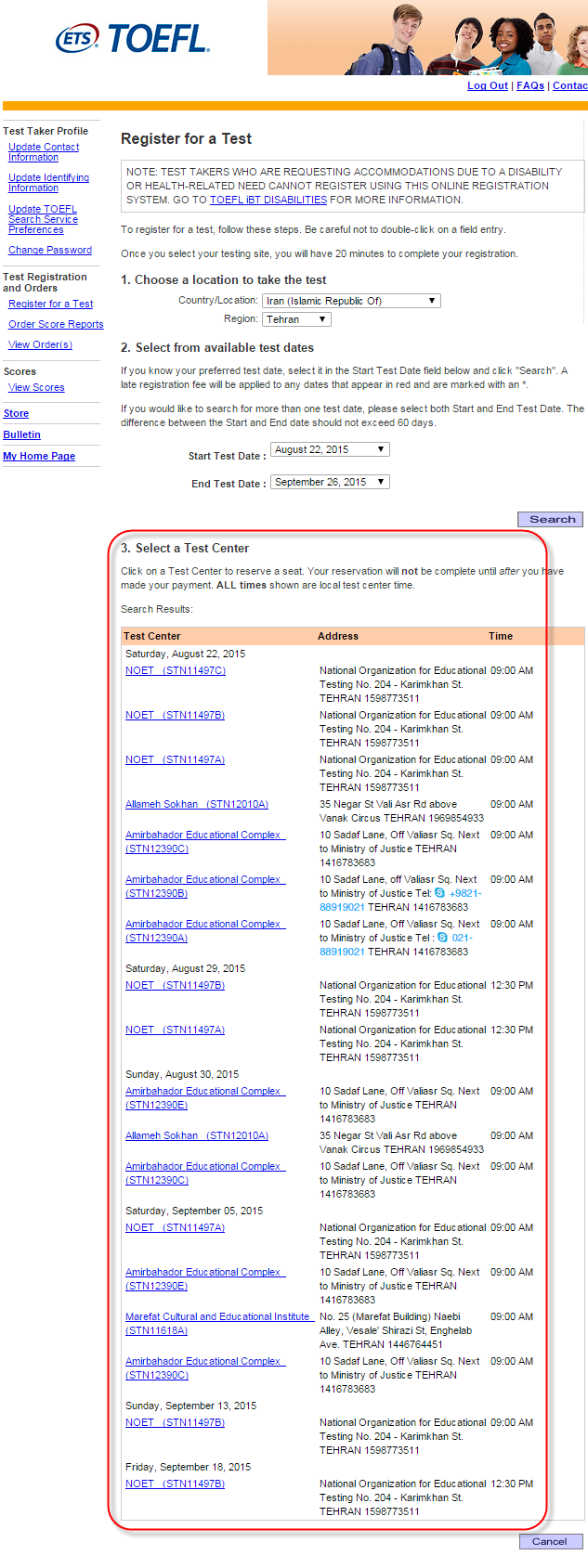Go to FAQs in top navigation
Screen dimensions: 588x1568
(x=530, y=85)
